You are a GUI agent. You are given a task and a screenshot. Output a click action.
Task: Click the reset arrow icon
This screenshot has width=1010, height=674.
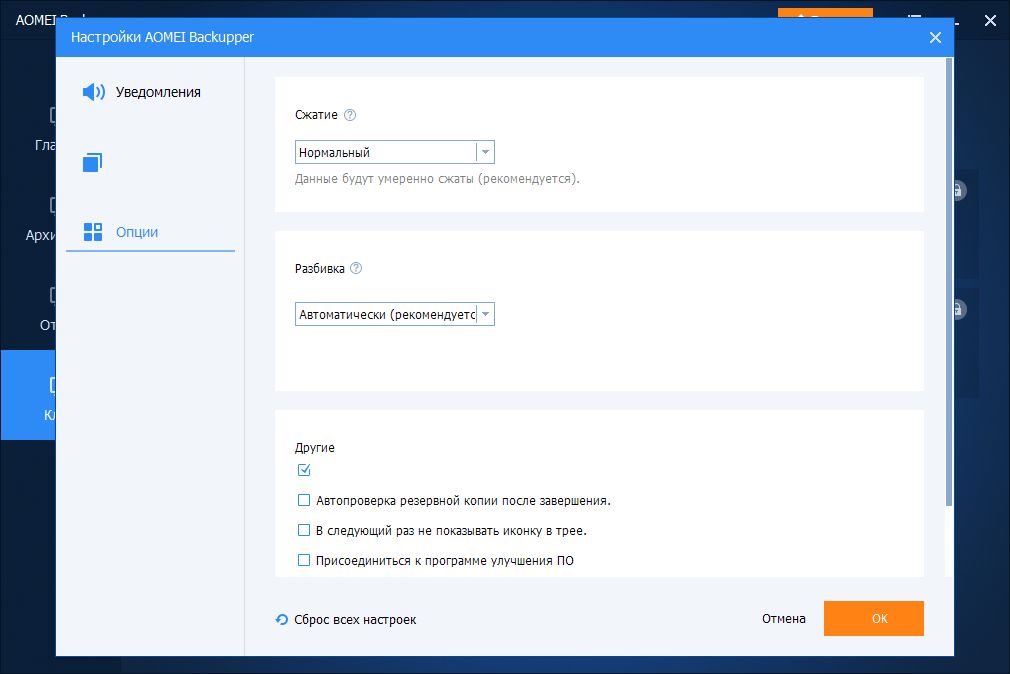click(281, 619)
